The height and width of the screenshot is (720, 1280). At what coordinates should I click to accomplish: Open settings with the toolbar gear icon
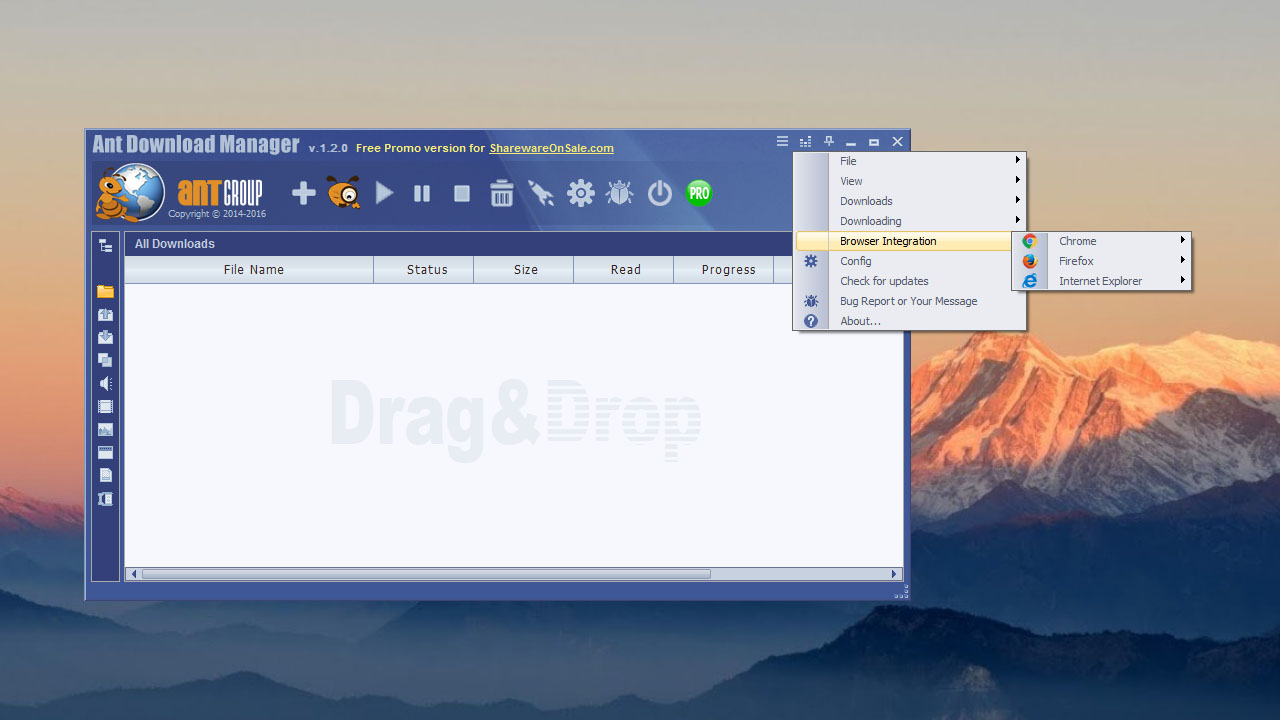click(x=581, y=193)
